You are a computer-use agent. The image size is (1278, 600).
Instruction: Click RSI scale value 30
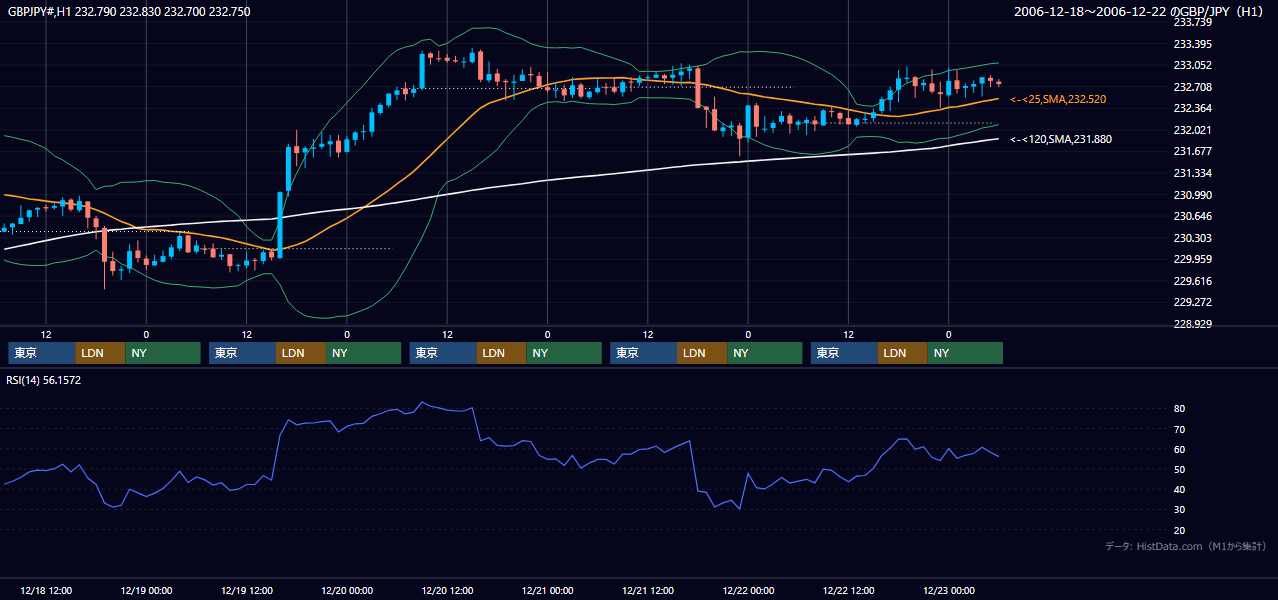(x=1180, y=510)
